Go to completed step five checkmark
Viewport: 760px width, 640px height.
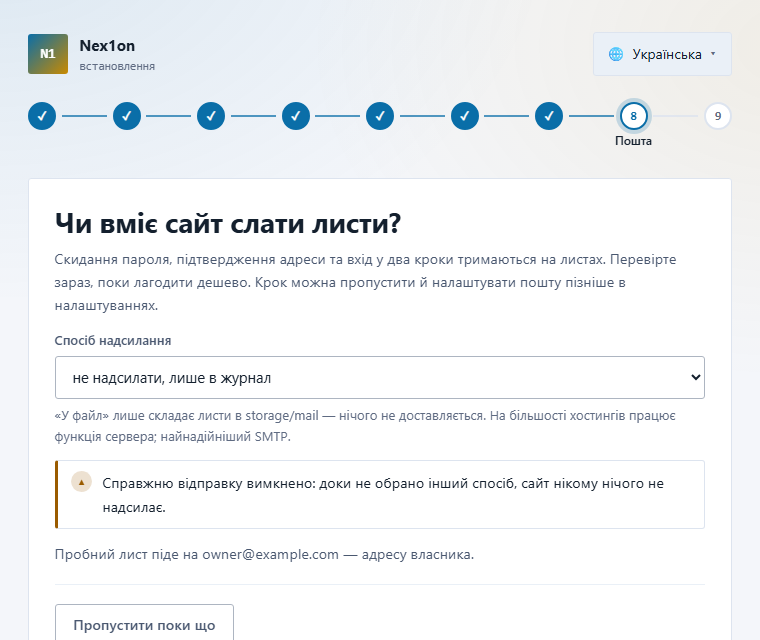click(x=380, y=116)
